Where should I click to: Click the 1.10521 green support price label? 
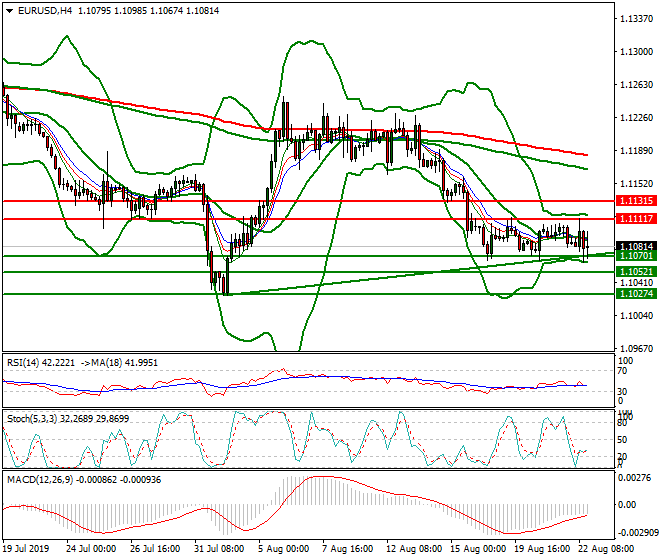tap(636, 272)
